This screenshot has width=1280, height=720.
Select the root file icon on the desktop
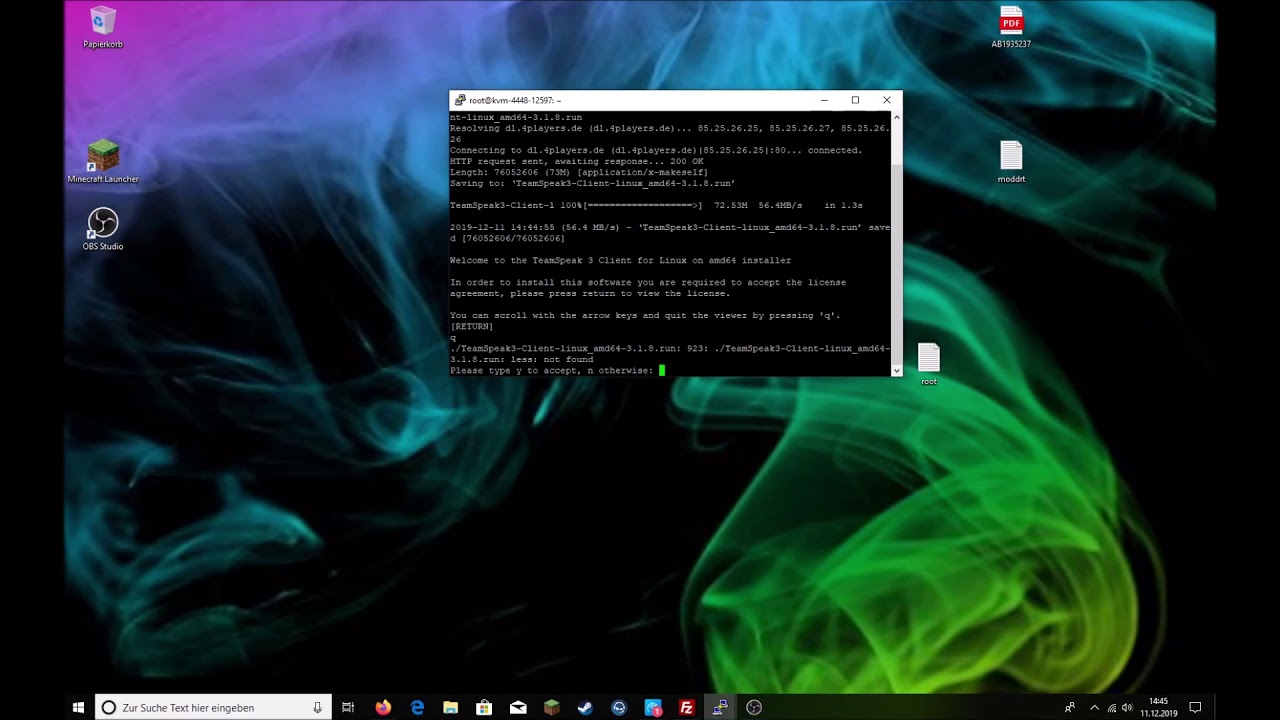pos(929,364)
